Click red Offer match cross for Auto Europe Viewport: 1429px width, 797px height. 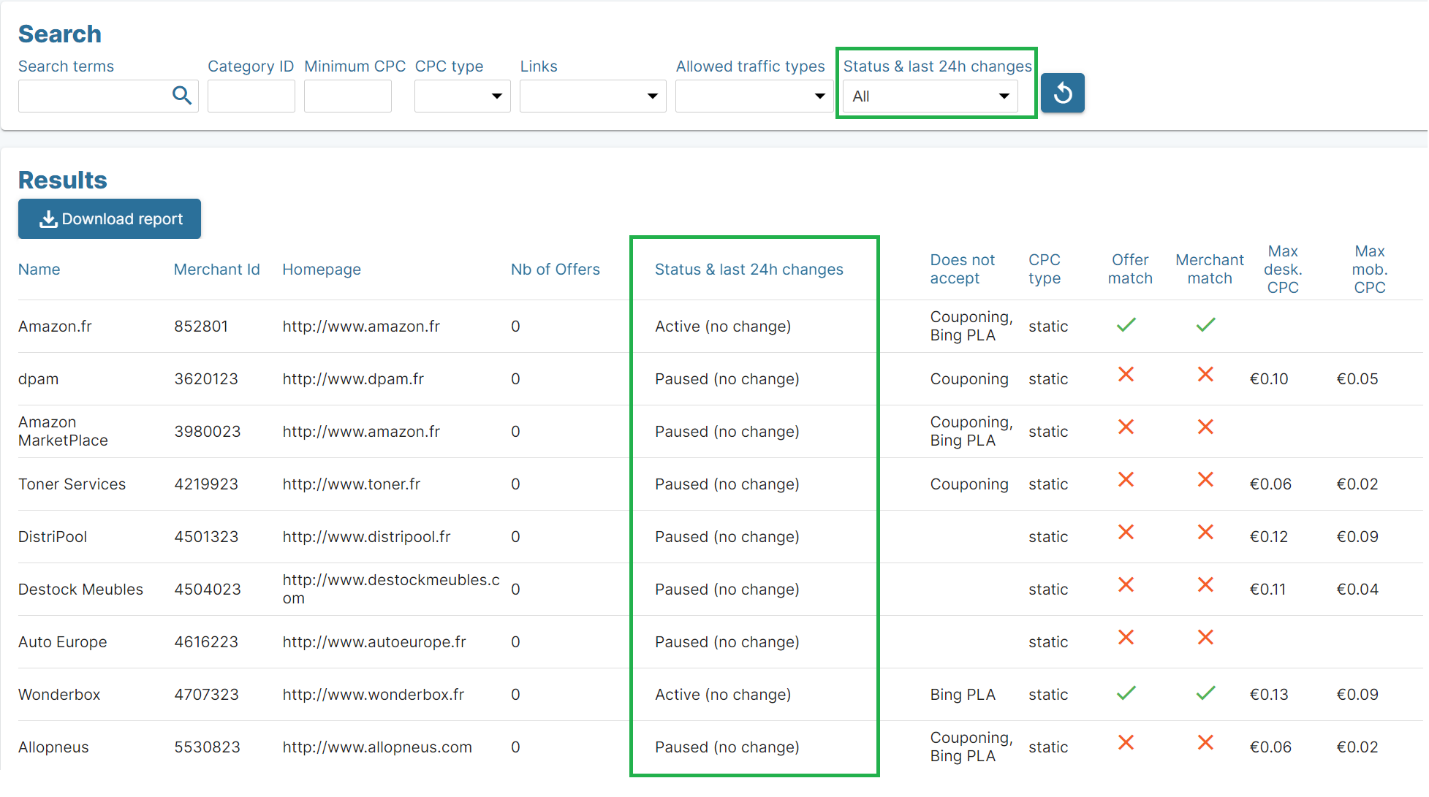(1126, 637)
